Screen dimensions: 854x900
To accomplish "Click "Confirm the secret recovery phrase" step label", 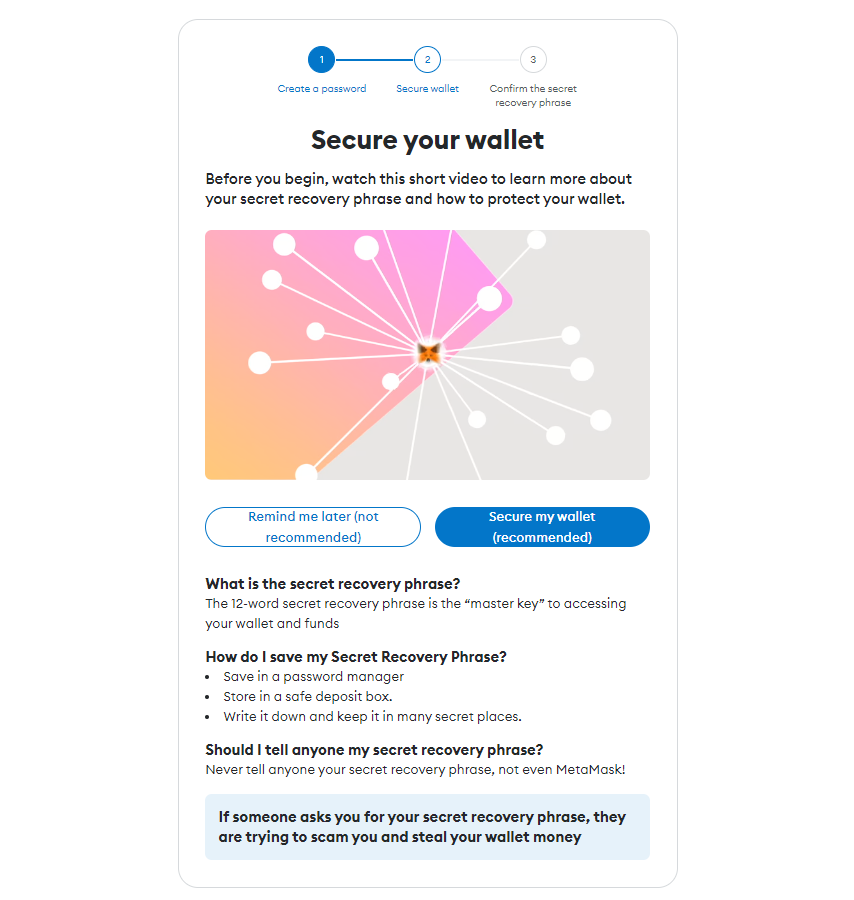I will [x=533, y=95].
